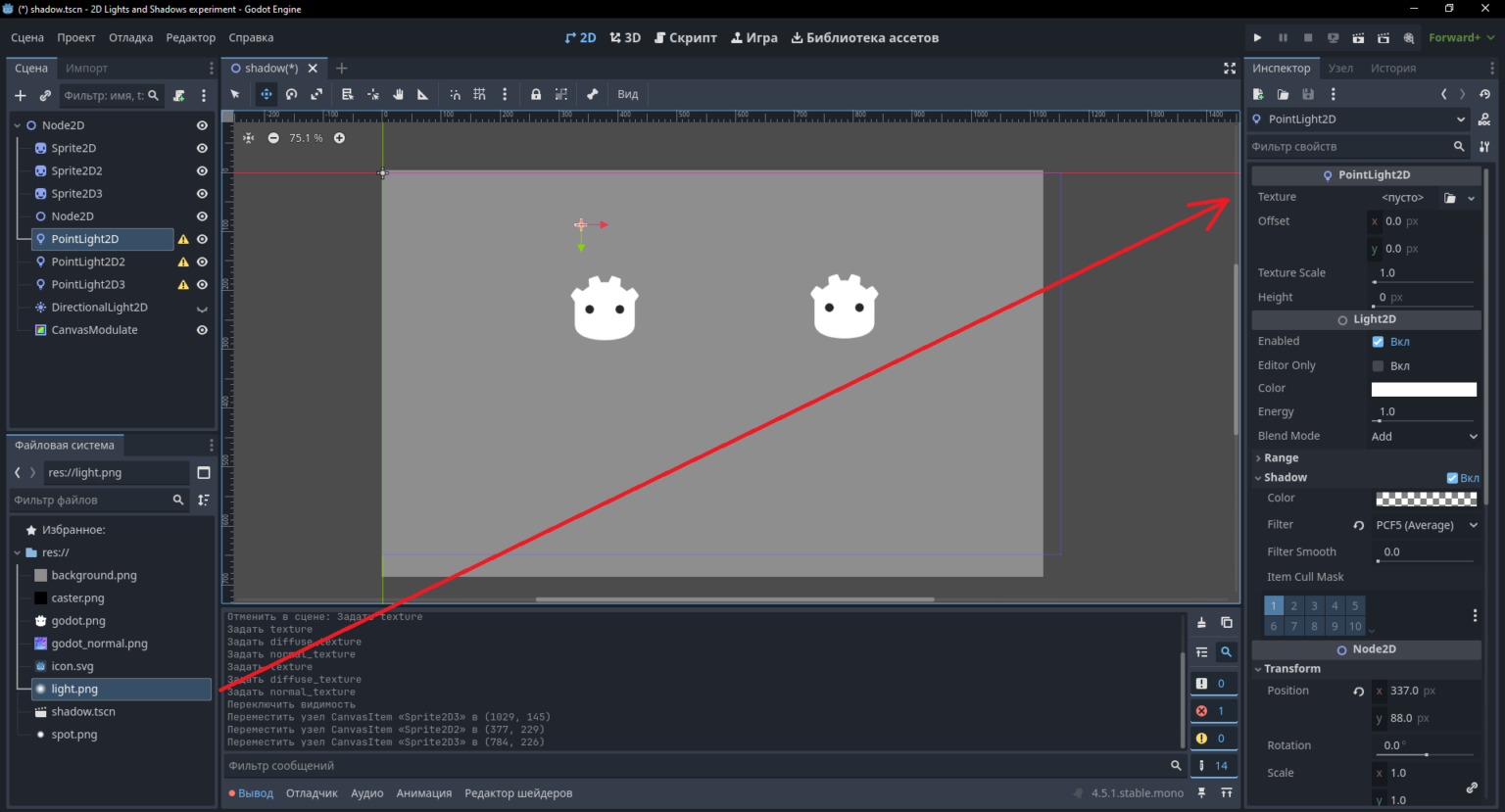Screen dimensions: 1505x812
Task: Lock the selected node with padlock icon
Action: tap(536, 94)
